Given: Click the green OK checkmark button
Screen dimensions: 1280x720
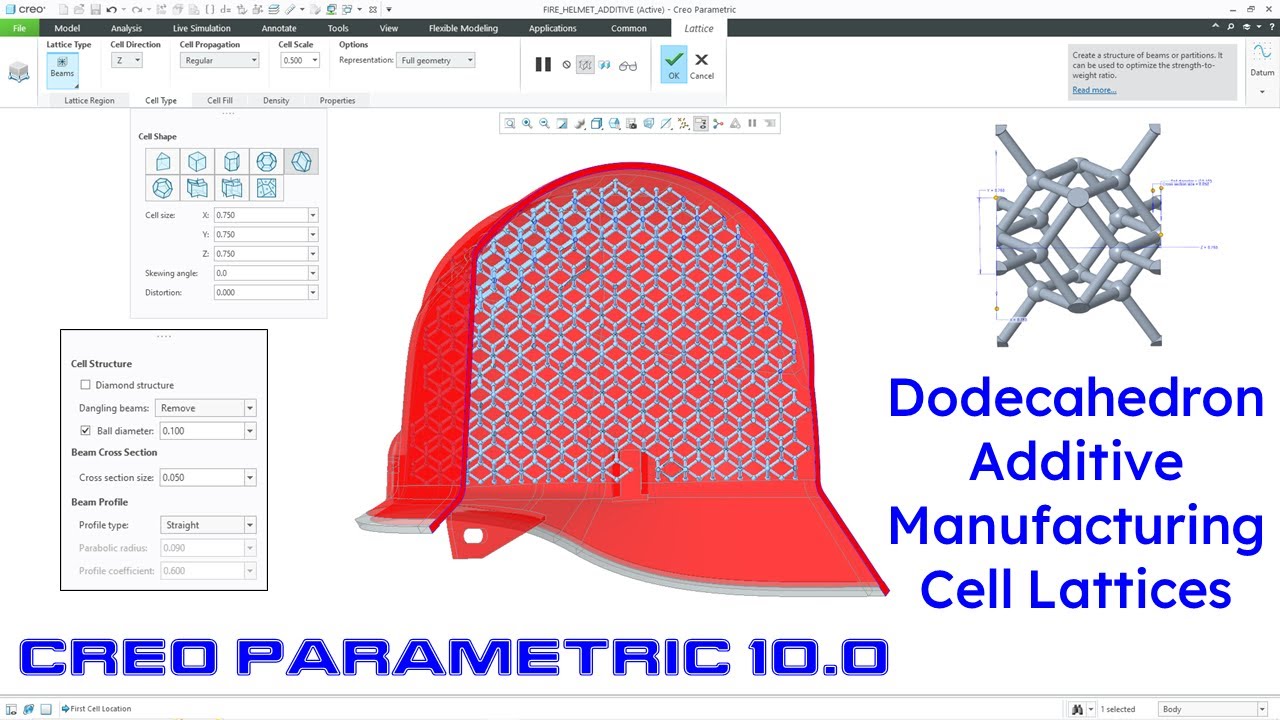Looking at the screenshot, I should pyautogui.click(x=673, y=64).
